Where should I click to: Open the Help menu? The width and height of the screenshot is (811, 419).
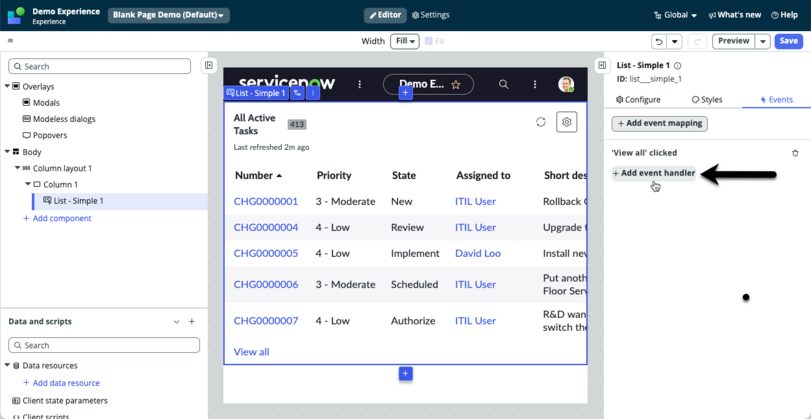click(784, 15)
